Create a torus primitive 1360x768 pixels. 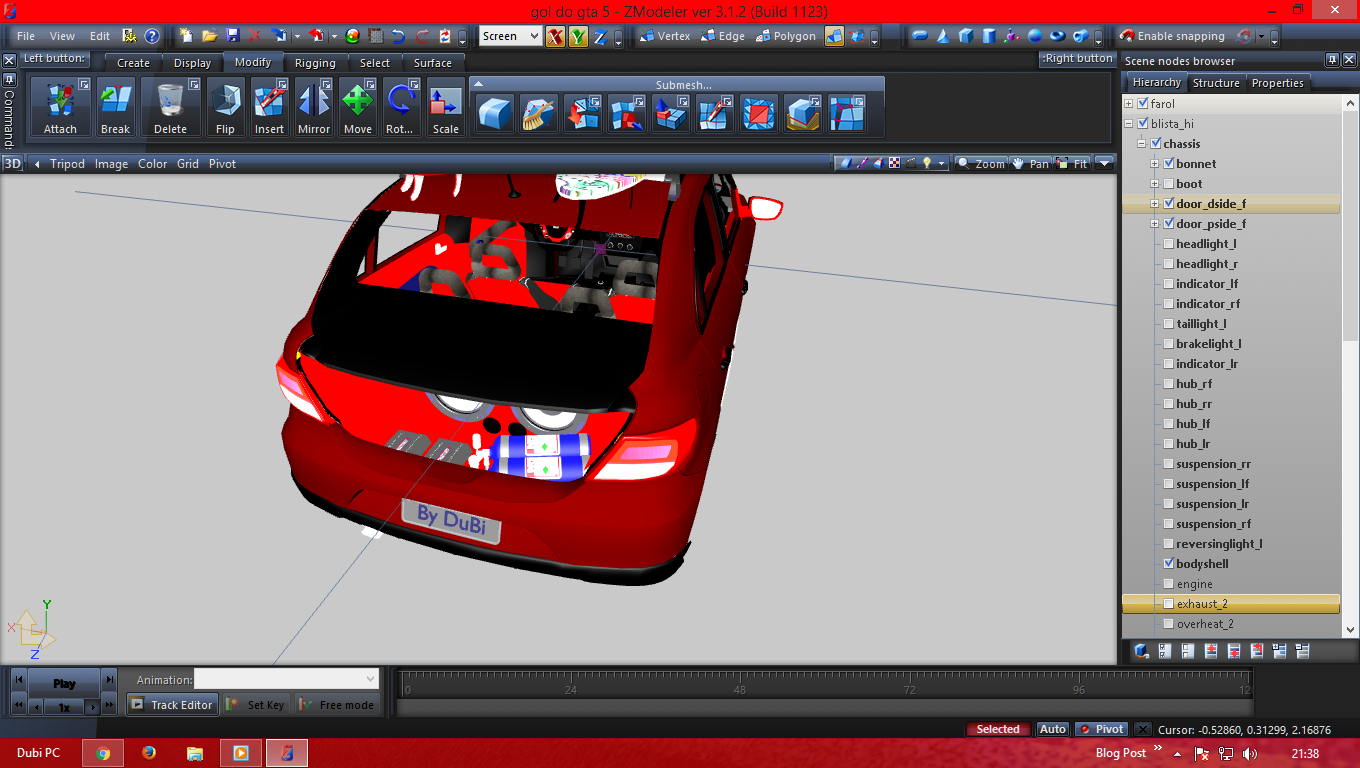click(1058, 36)
